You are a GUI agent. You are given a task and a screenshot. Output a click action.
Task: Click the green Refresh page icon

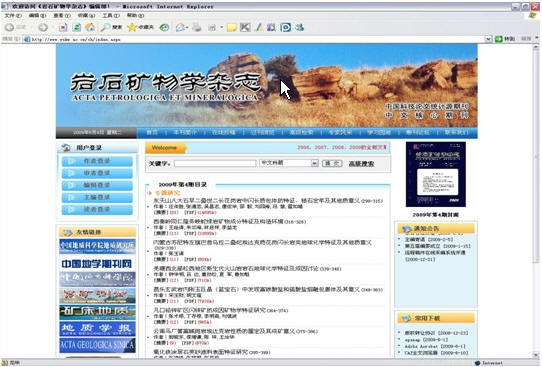[76, 27]
